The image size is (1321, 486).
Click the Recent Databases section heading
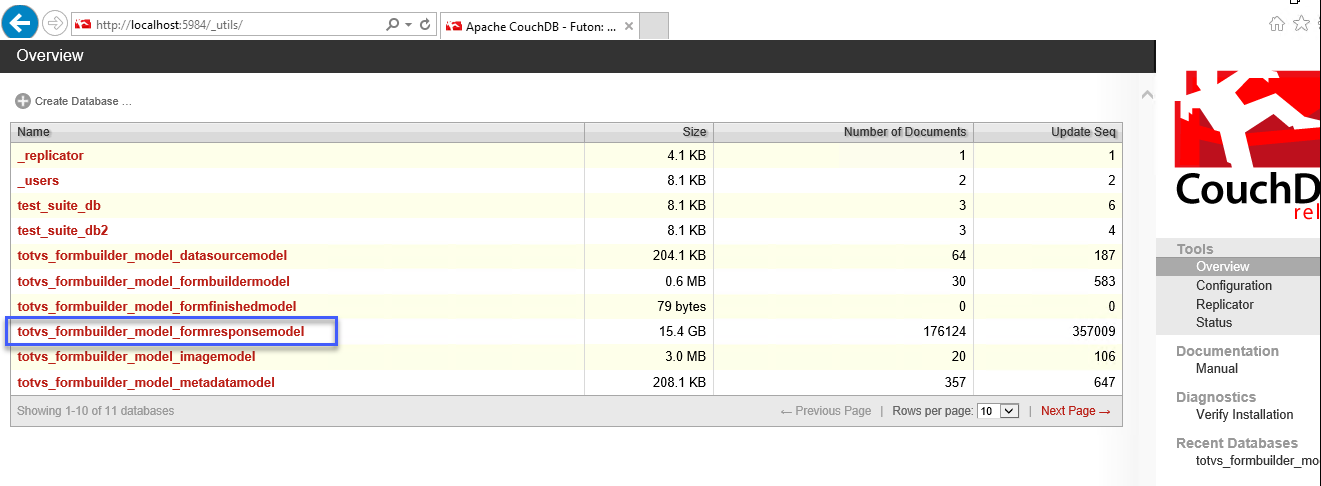[x=1236, y=443]
